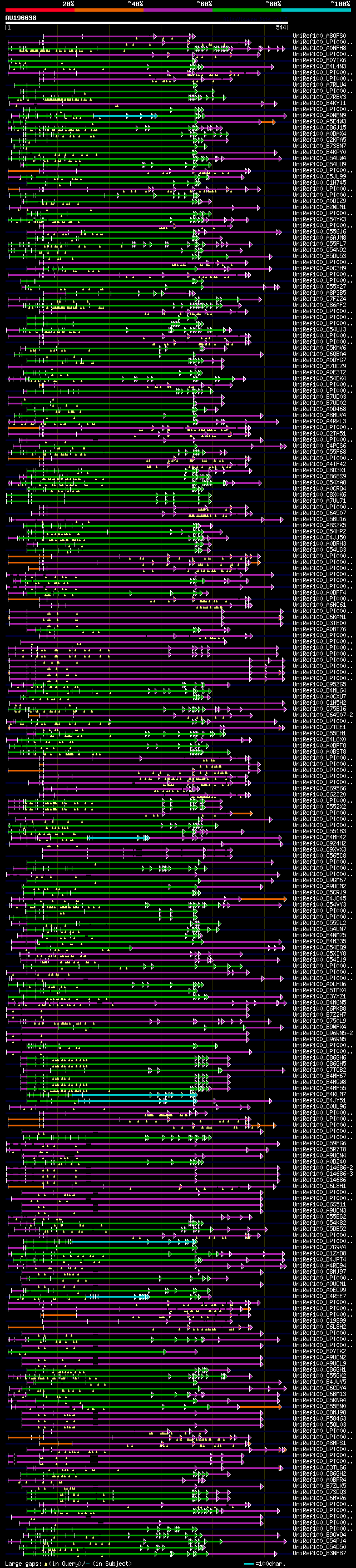Click the UniRef100_C1H5H2 subject name
Screen dimensions: 356x1568
pos(319,703)
